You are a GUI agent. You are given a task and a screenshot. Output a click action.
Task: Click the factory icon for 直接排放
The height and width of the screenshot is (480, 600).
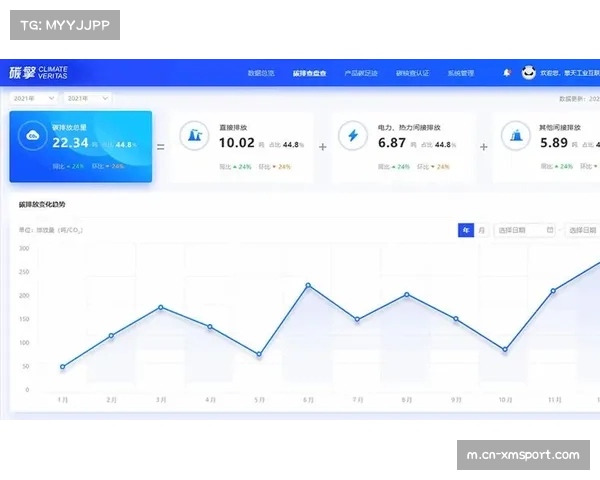[x=194, y=136]
